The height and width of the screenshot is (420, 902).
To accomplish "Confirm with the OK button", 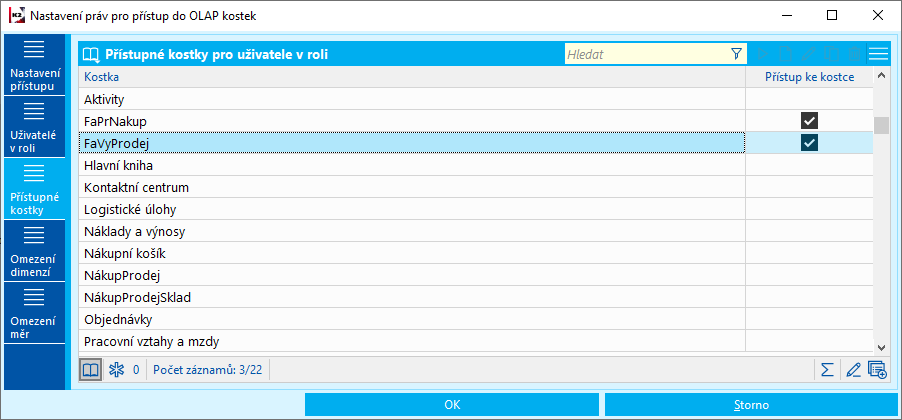I will [452, 404].
